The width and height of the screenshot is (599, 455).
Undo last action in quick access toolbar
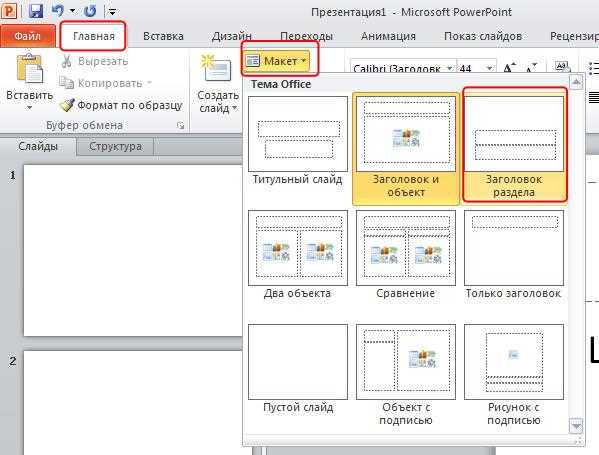(x=58, y=11)
